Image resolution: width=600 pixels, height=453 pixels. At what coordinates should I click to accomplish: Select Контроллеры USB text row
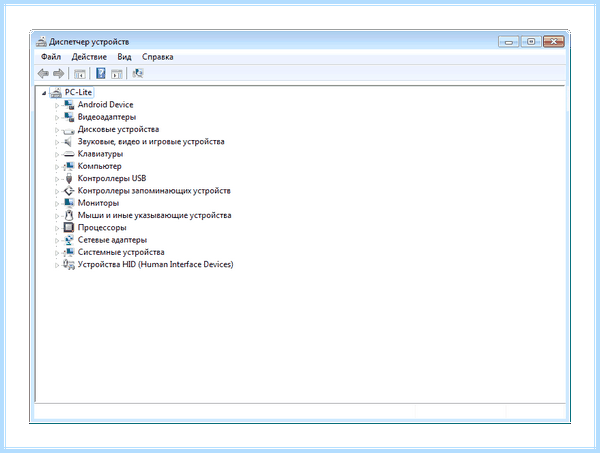[x=112, y=178]
